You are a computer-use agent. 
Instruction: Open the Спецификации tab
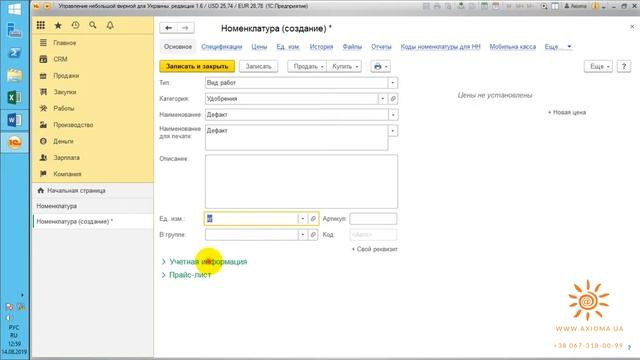pos(222,47)
